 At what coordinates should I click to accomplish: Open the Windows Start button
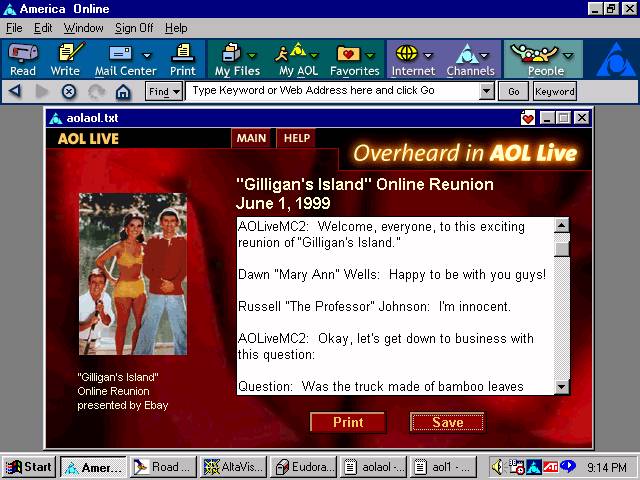pyautogui.click(x=29, y=467)
